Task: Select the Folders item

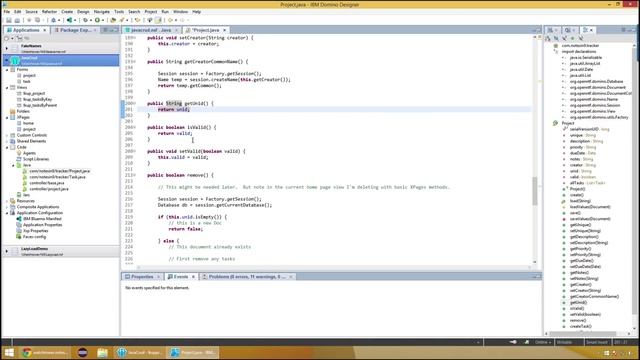Action: point(23,111)
